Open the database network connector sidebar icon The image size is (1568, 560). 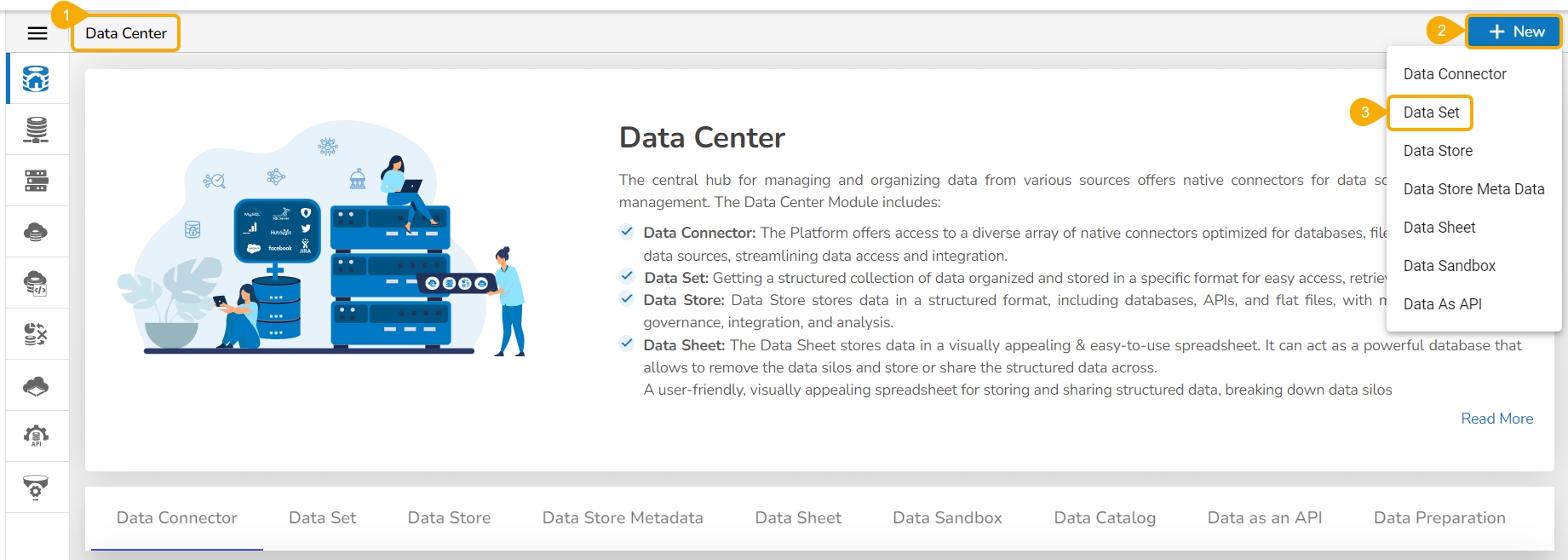[x=36, y=130]
